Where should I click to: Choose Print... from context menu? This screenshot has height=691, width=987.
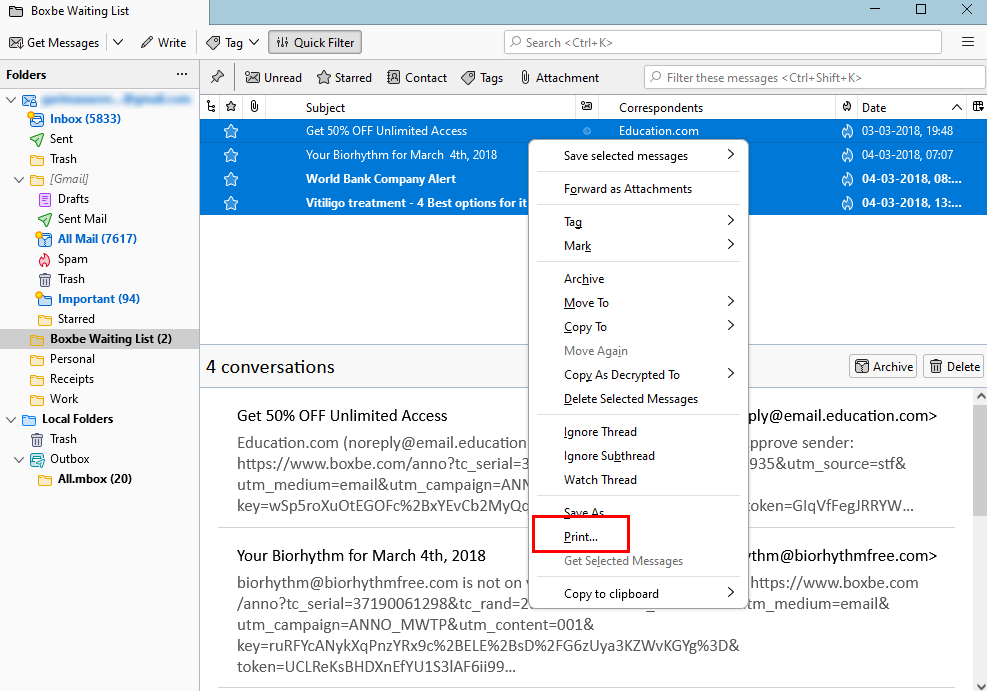pyautogui.click(x=638, y=537)
